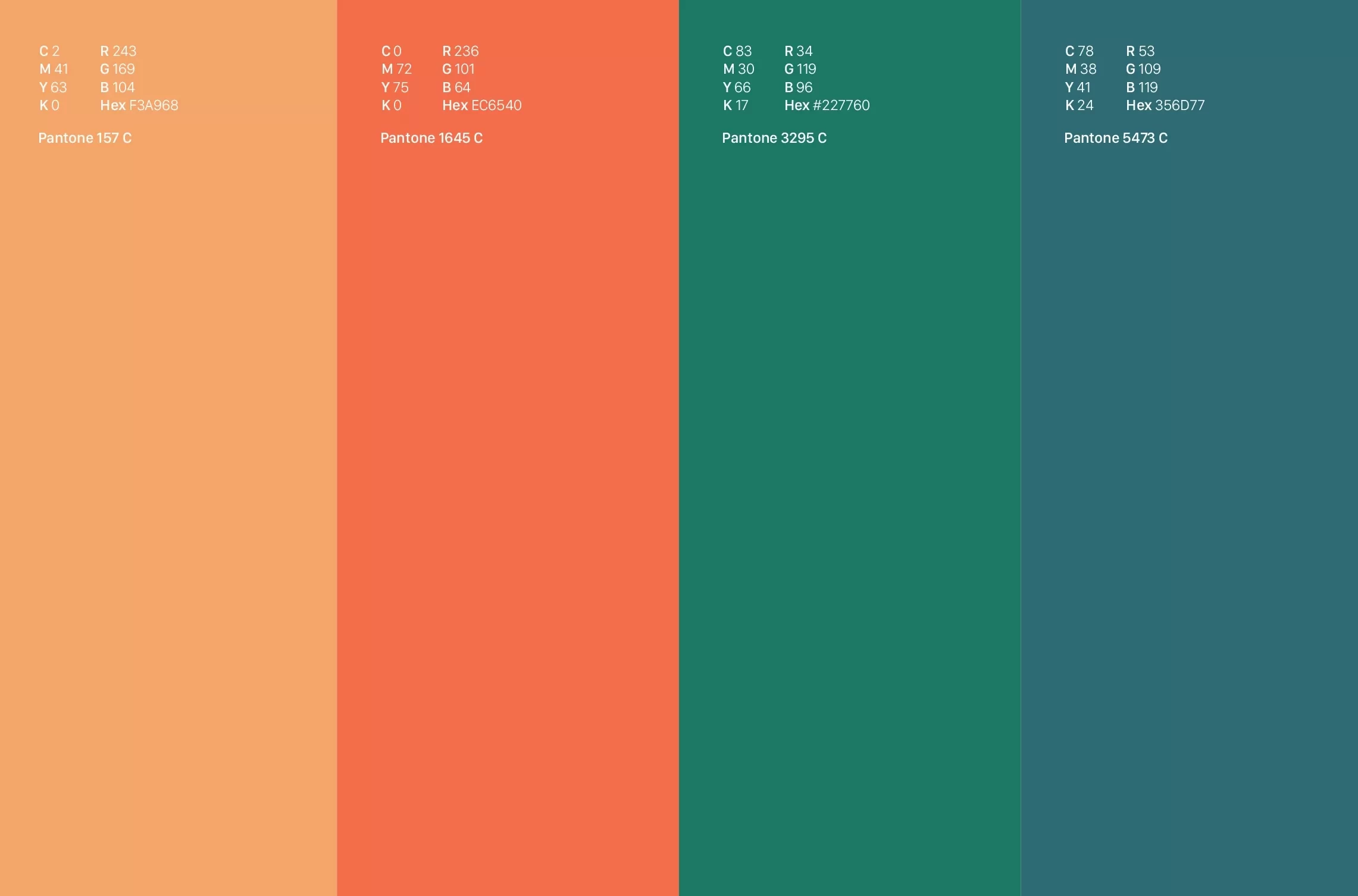Click the C 78 value
This screenshot has width=1358, height=896.
pyautogui.click(x=1079, y=51)
